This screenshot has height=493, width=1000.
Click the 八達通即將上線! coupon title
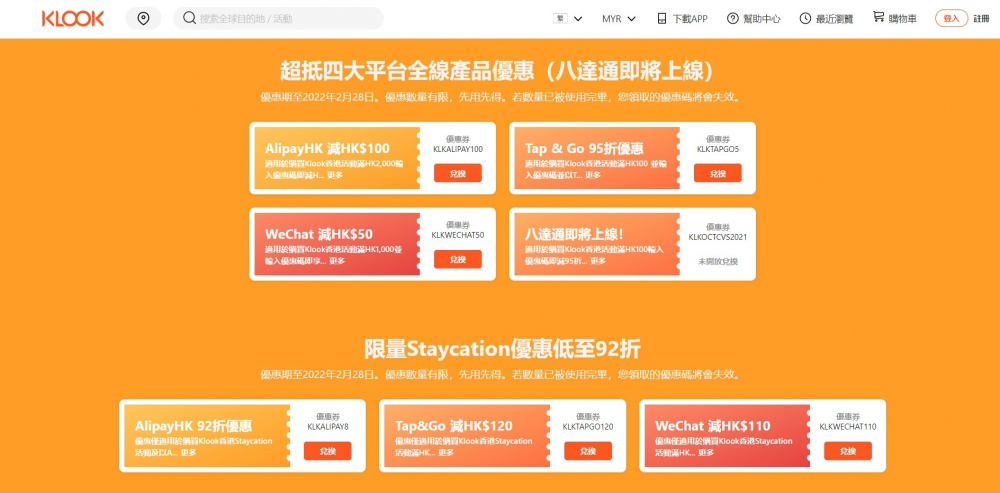(x=574, y=234)
